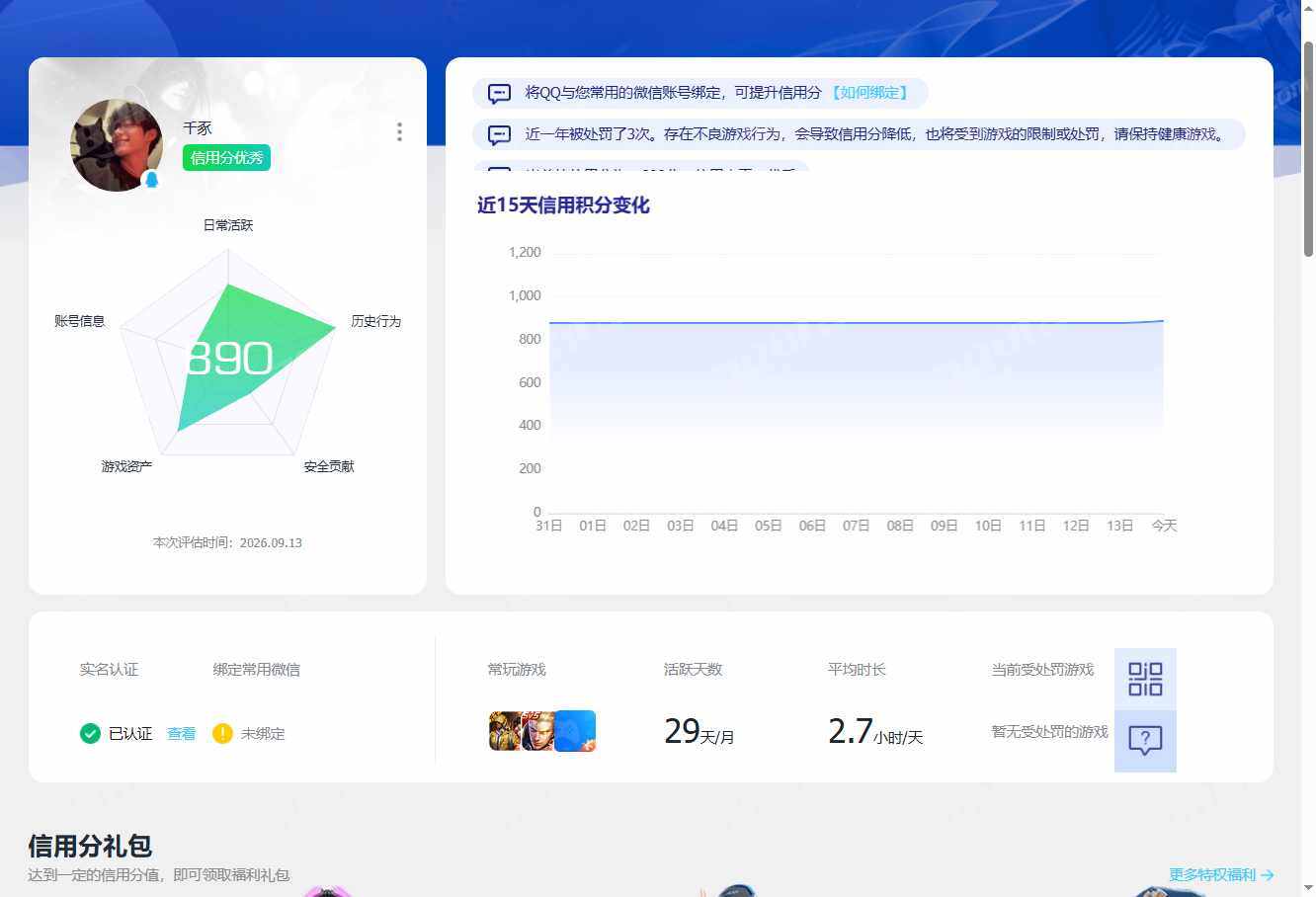Click the 890 credit score number
This screenshot has width=1316, height=897.
pos(229,359)
